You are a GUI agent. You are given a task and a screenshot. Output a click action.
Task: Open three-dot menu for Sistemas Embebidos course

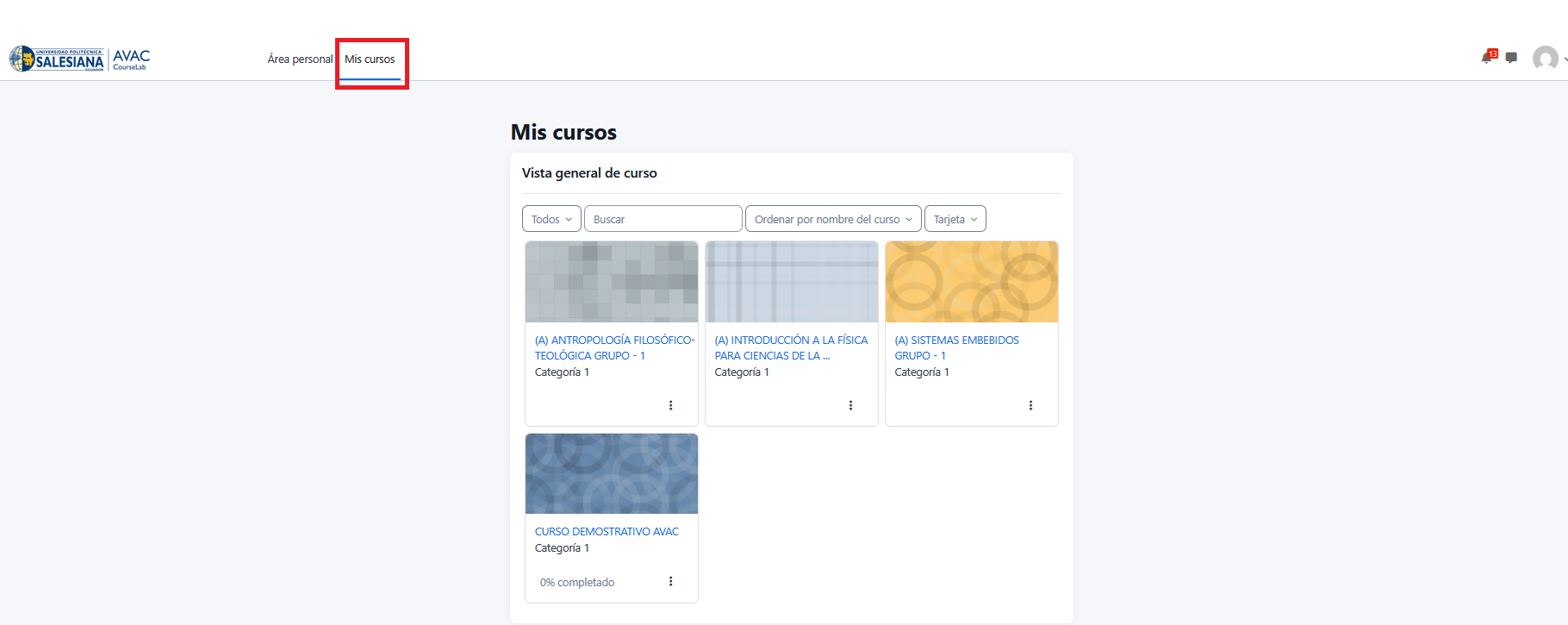(x=1030, y=405)
